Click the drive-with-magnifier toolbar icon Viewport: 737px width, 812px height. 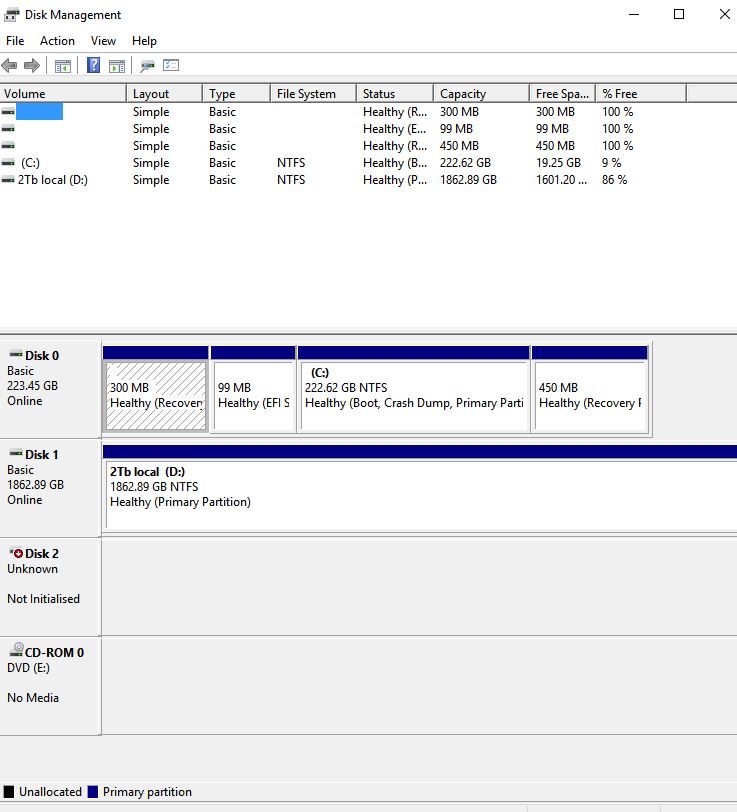tap(148, 66)
